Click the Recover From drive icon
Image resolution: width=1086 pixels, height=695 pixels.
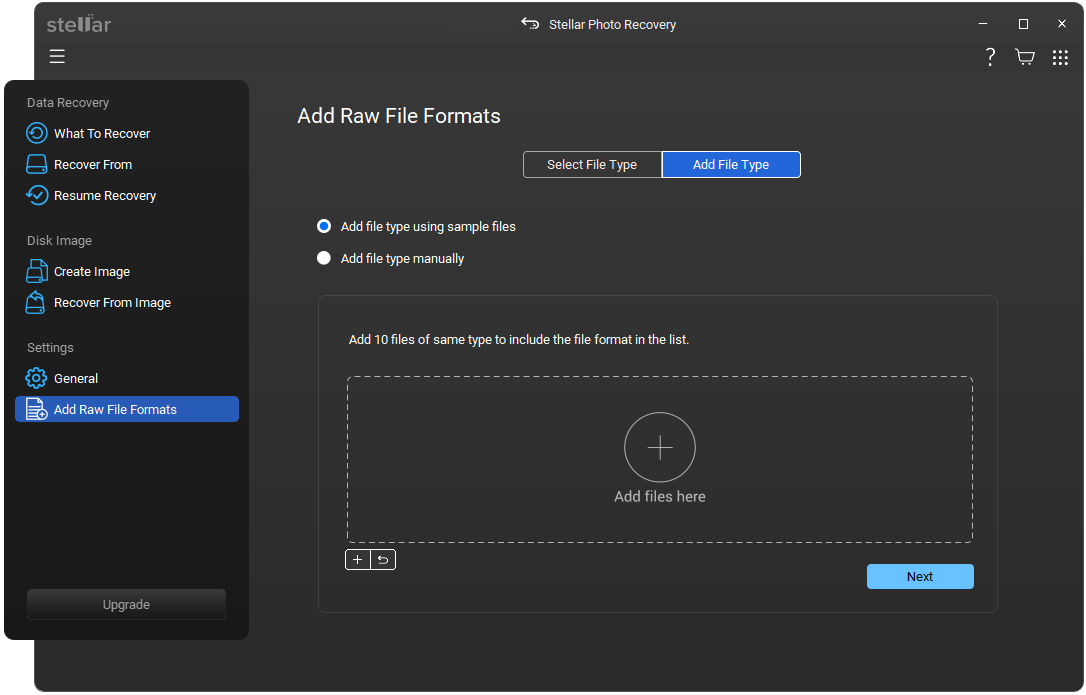[37, 164]
